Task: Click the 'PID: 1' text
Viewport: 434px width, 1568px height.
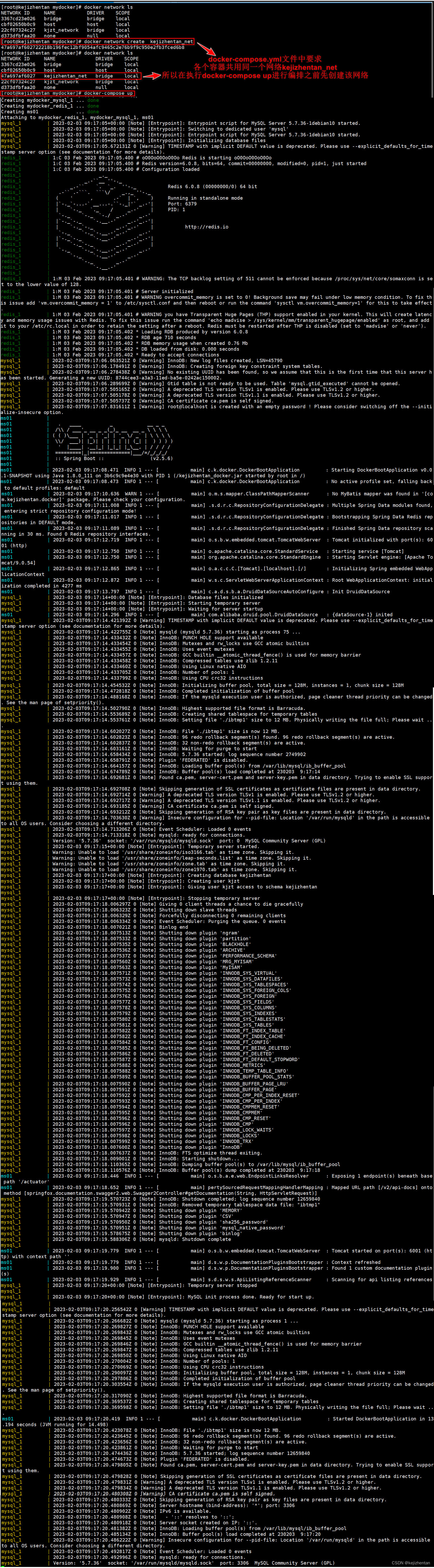Action: coord(177,209)
